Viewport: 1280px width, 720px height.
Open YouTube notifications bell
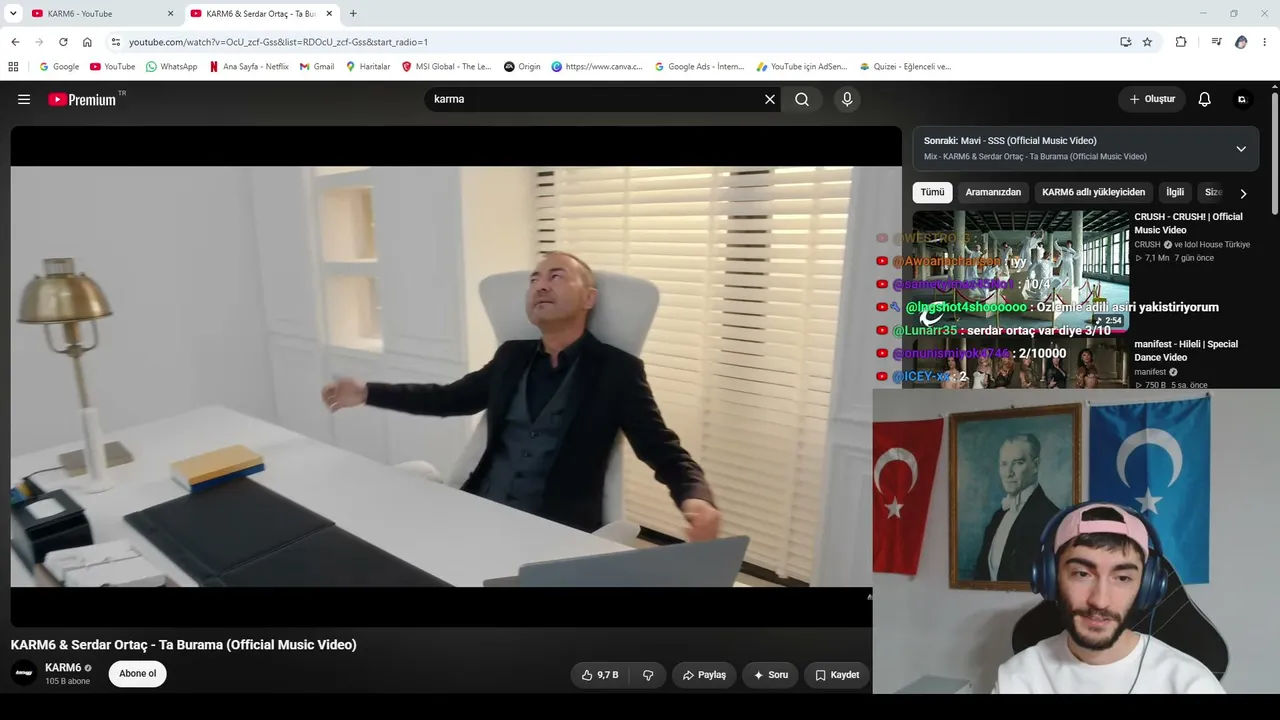[x=1205, y=99]
